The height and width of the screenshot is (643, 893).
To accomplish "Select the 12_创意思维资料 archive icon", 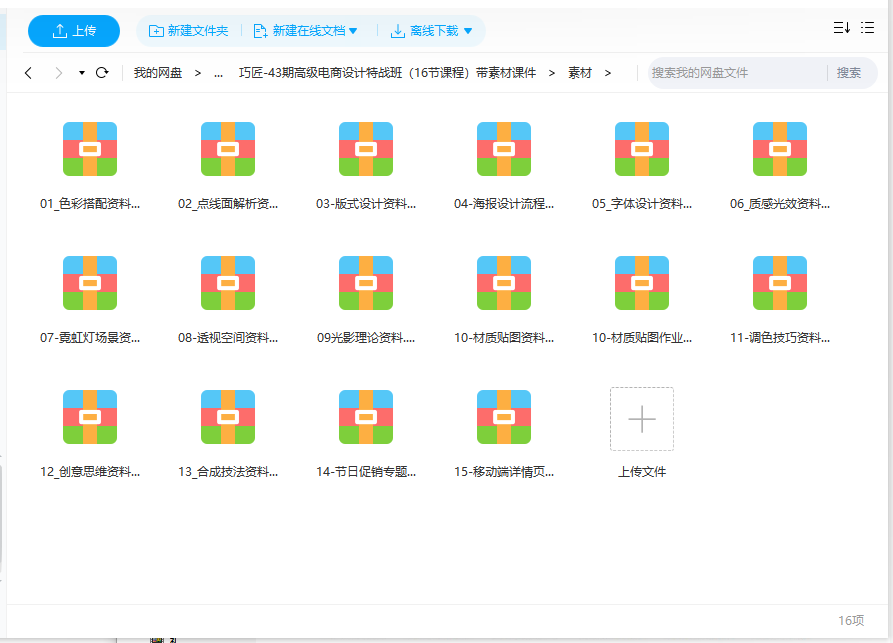I will (90, 416).
